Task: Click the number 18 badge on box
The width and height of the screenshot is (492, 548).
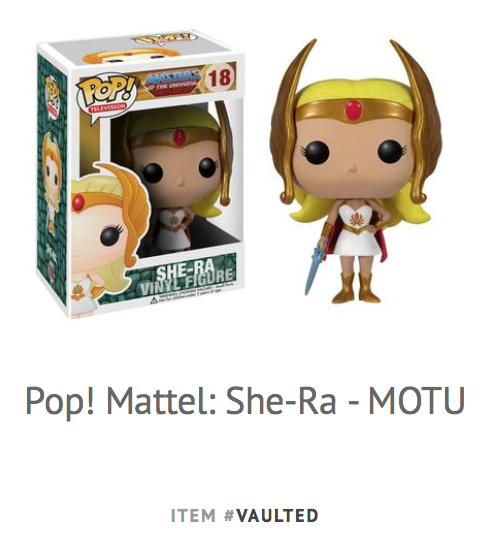Action: click(219, 77)
